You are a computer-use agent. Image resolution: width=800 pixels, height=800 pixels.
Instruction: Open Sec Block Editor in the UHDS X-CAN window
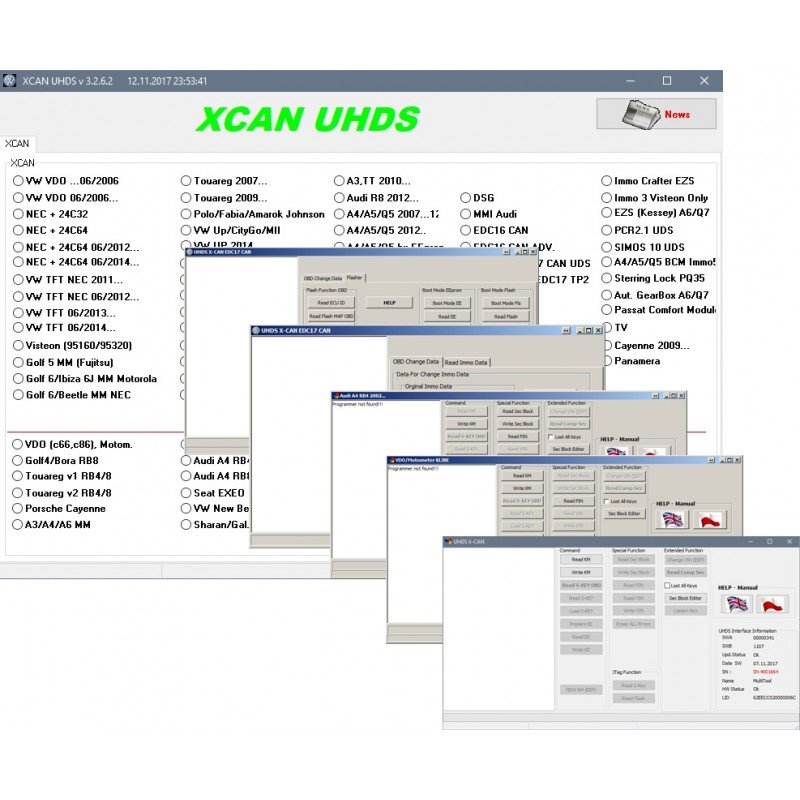pos(685,598)
